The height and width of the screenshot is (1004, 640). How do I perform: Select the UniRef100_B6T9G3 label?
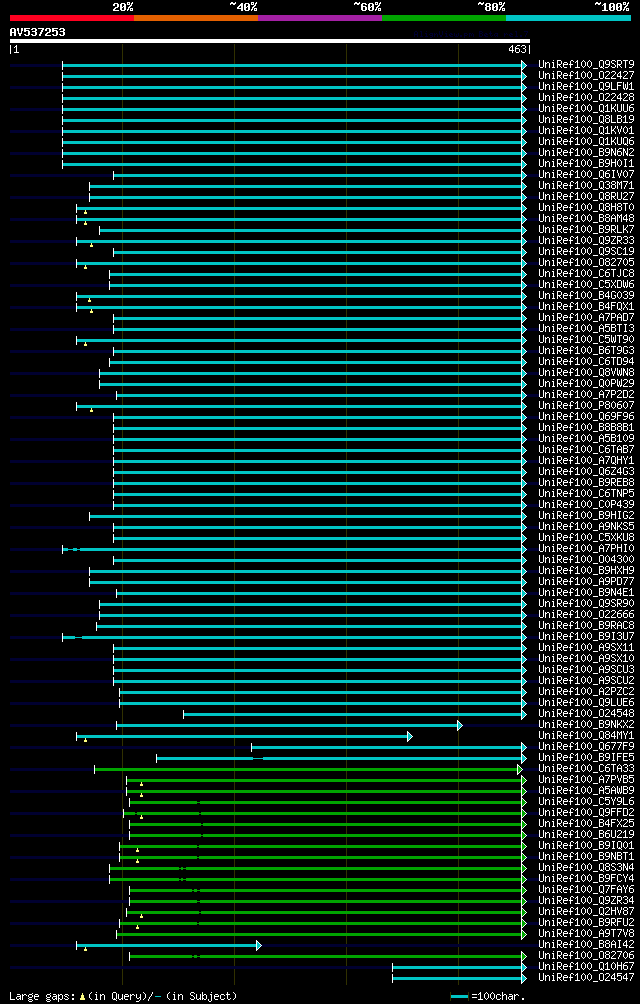click(586, 351)
